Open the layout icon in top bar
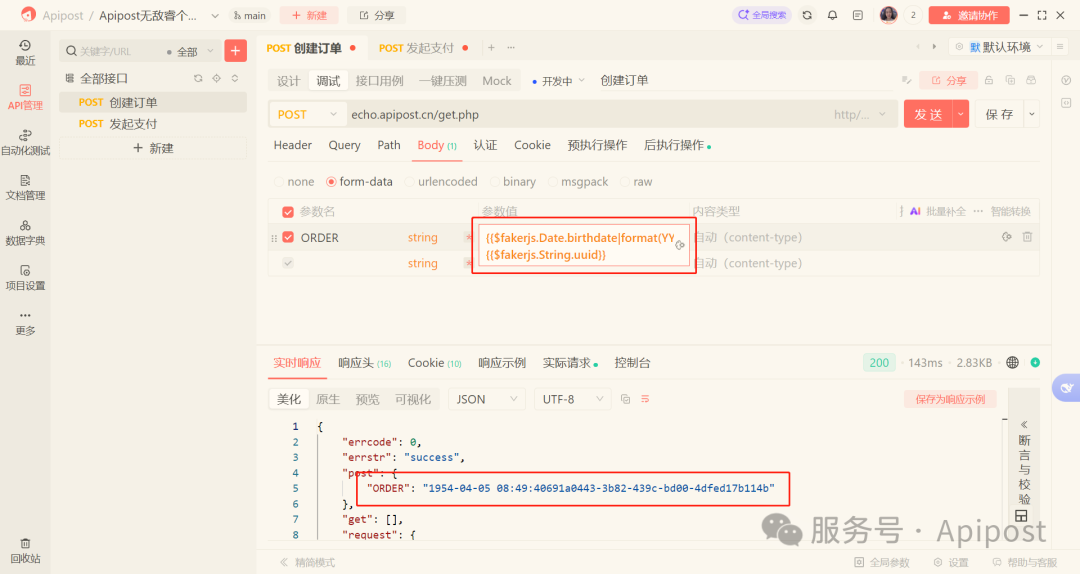The height and width of the screenshot is (574, 1080). [858, 15]
